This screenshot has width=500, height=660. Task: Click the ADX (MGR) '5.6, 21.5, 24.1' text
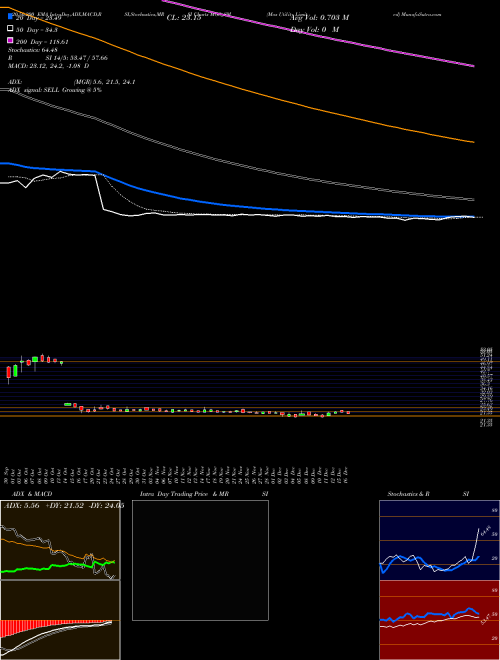pos(104,82)
